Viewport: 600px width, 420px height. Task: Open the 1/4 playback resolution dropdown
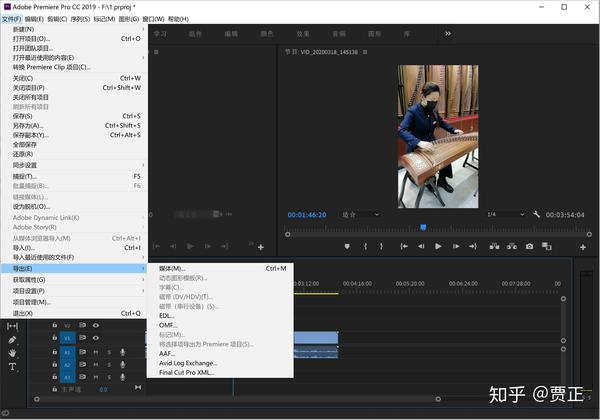pos(505,215)
